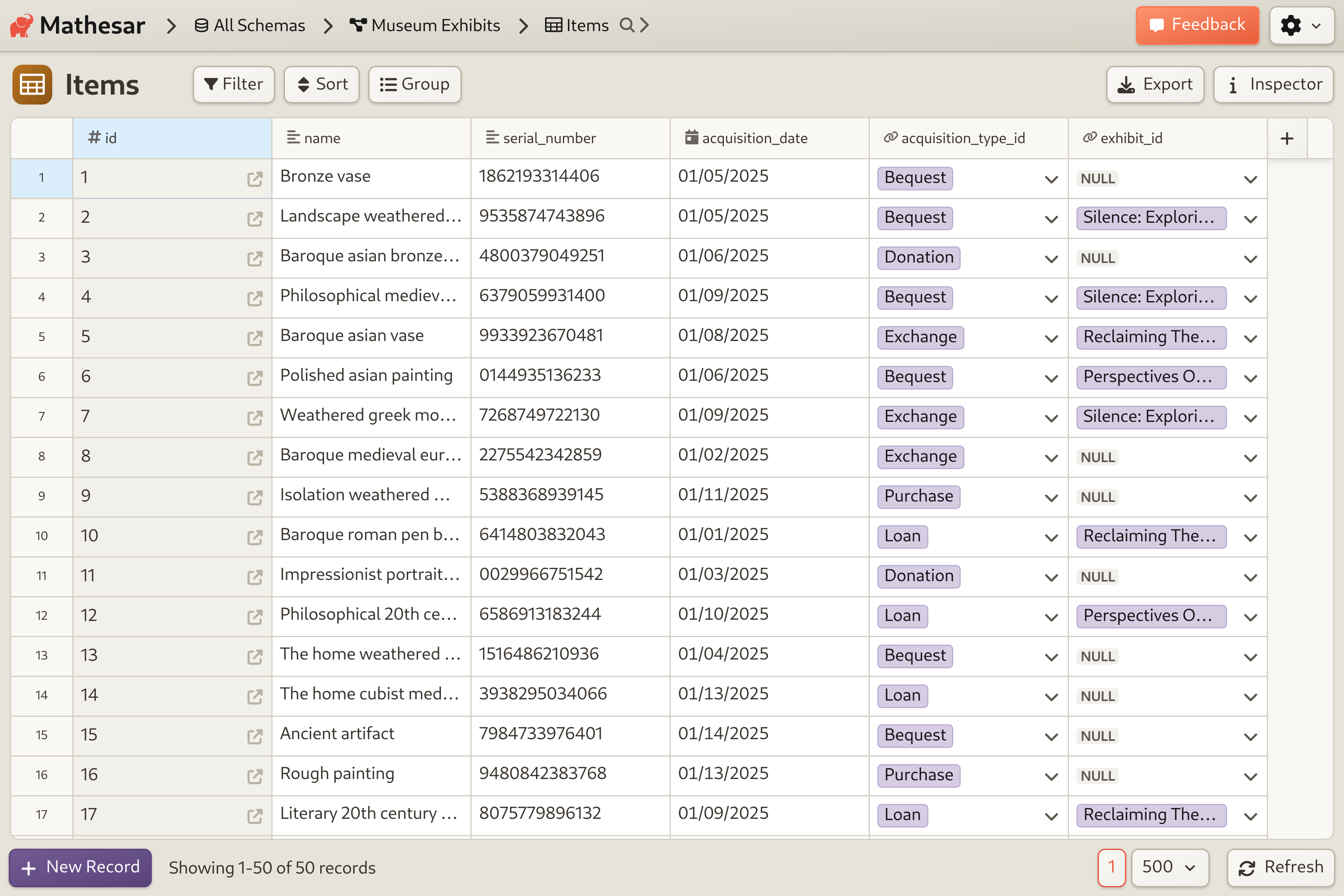Click the 'Polished asian painting' cell
The image size is (1344, 896).
click(371, 378)
